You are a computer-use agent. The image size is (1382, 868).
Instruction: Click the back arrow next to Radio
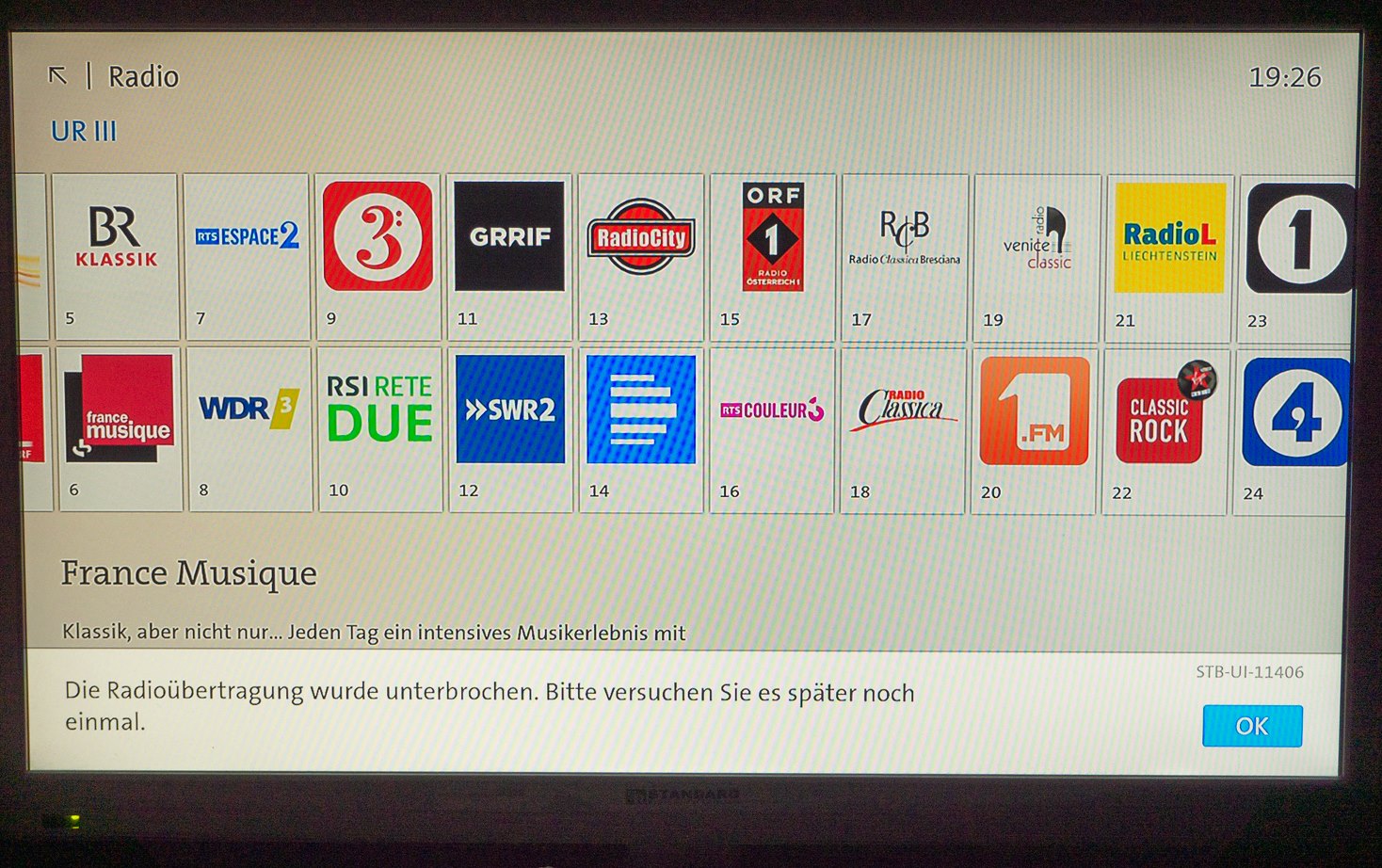click(57, 75)
